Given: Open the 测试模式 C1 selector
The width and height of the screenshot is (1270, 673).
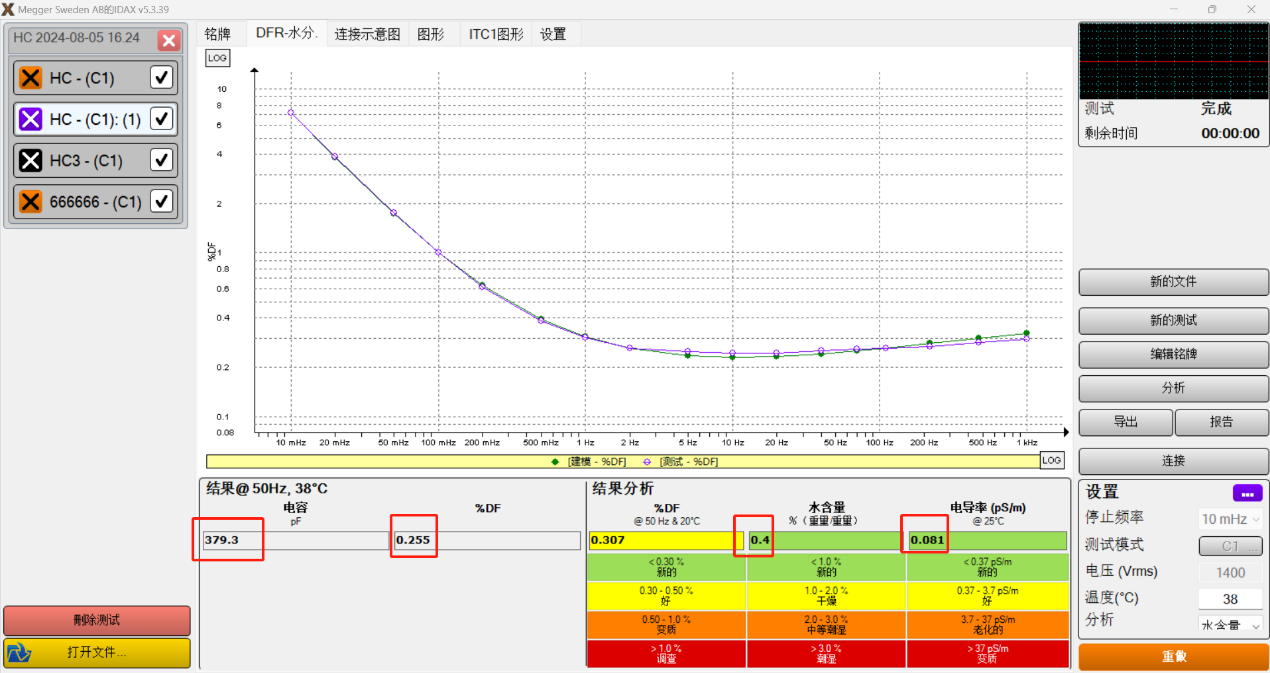Looking at the screenshot, I should 1230,546.
